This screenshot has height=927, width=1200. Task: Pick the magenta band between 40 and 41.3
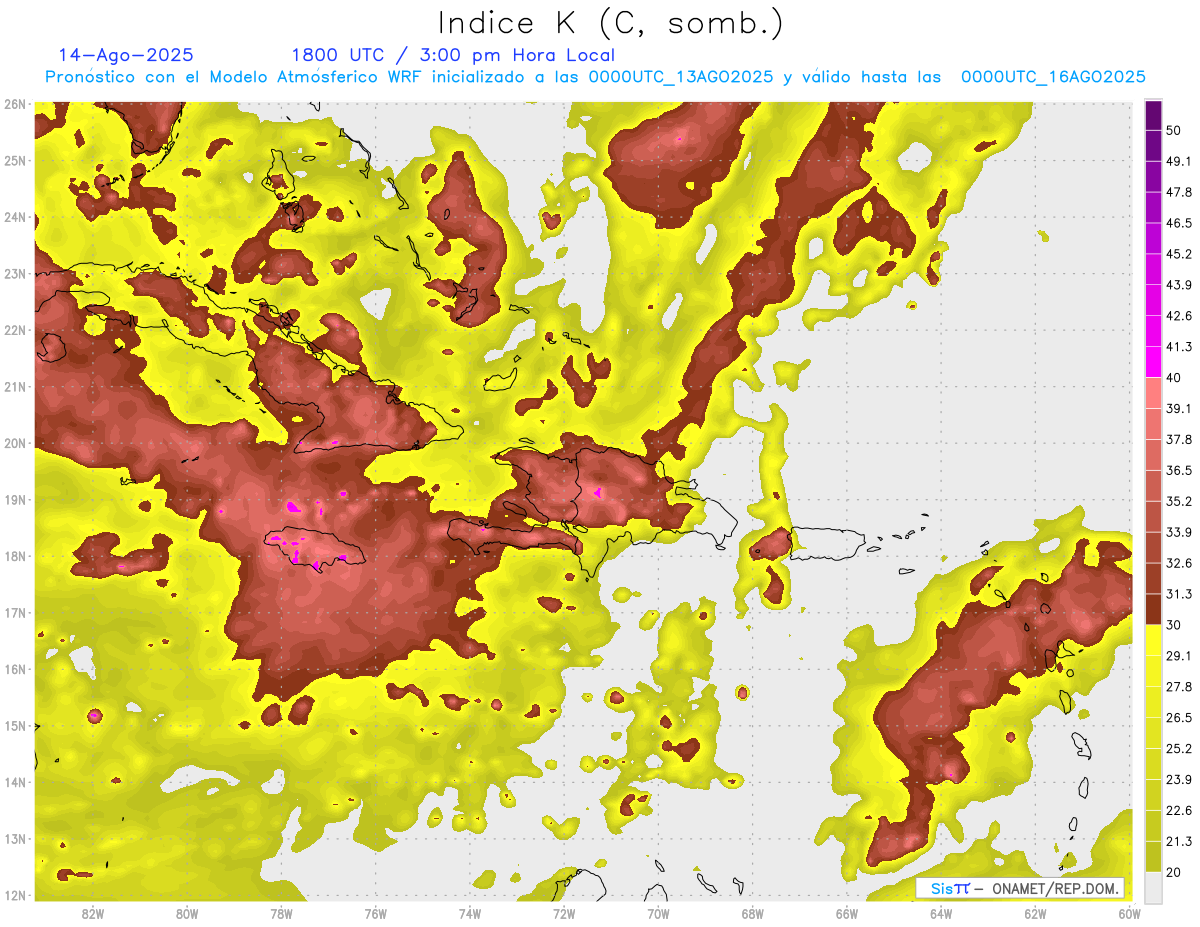pos(1153,361)
